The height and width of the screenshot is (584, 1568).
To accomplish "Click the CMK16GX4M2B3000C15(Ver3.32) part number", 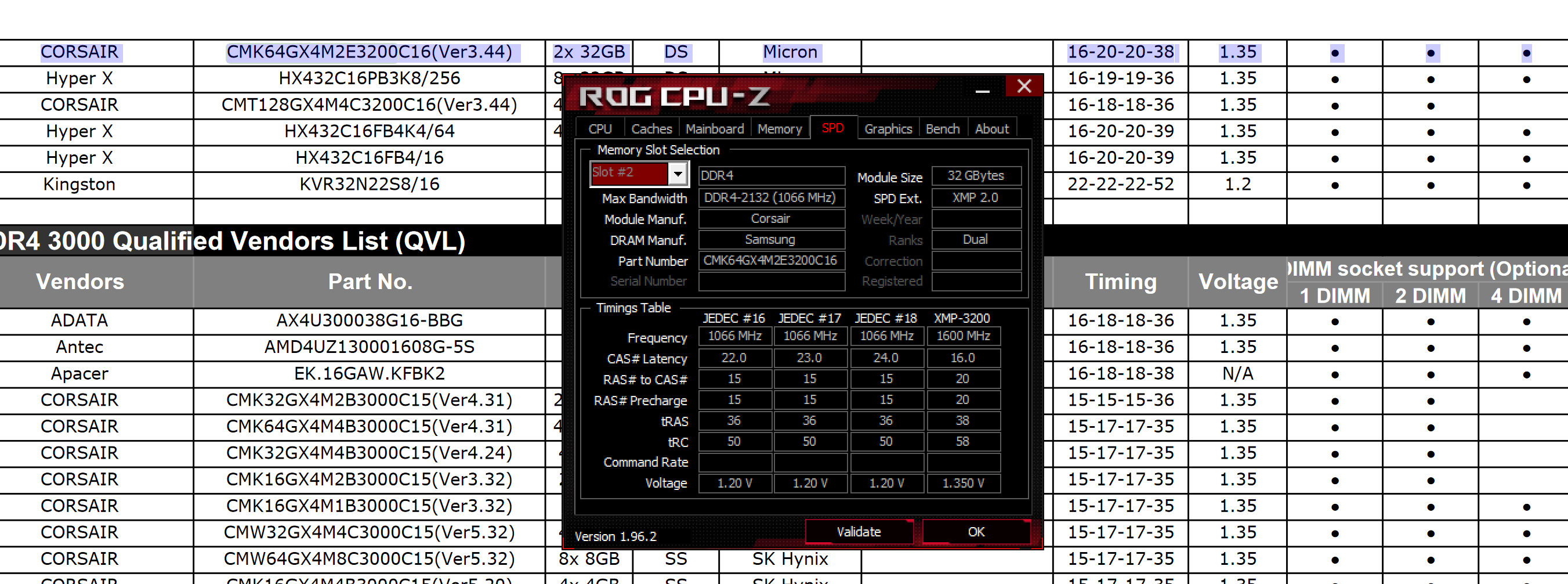I will (x=370, y=480).
